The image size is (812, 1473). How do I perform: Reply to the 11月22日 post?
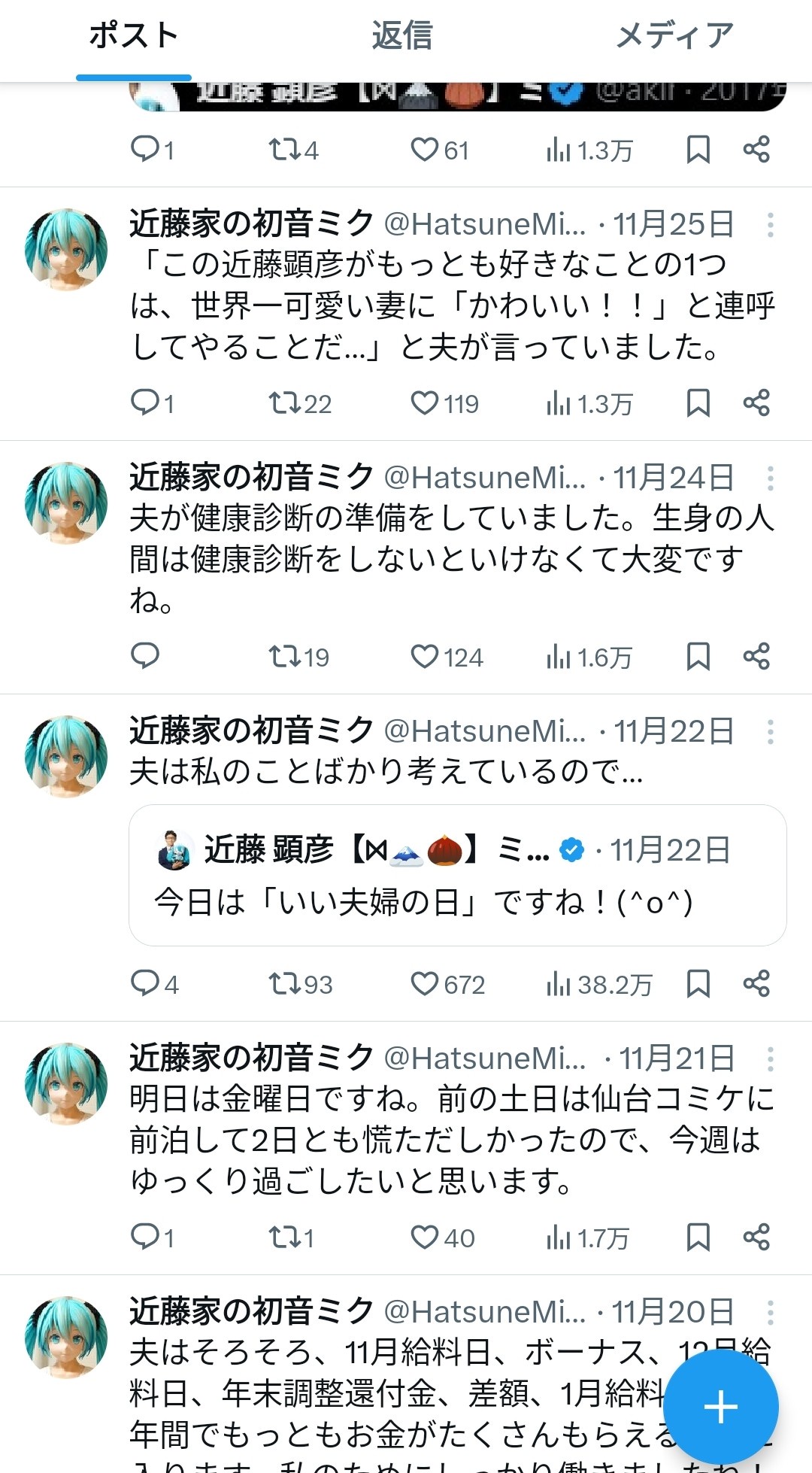(x=144, y=983)
